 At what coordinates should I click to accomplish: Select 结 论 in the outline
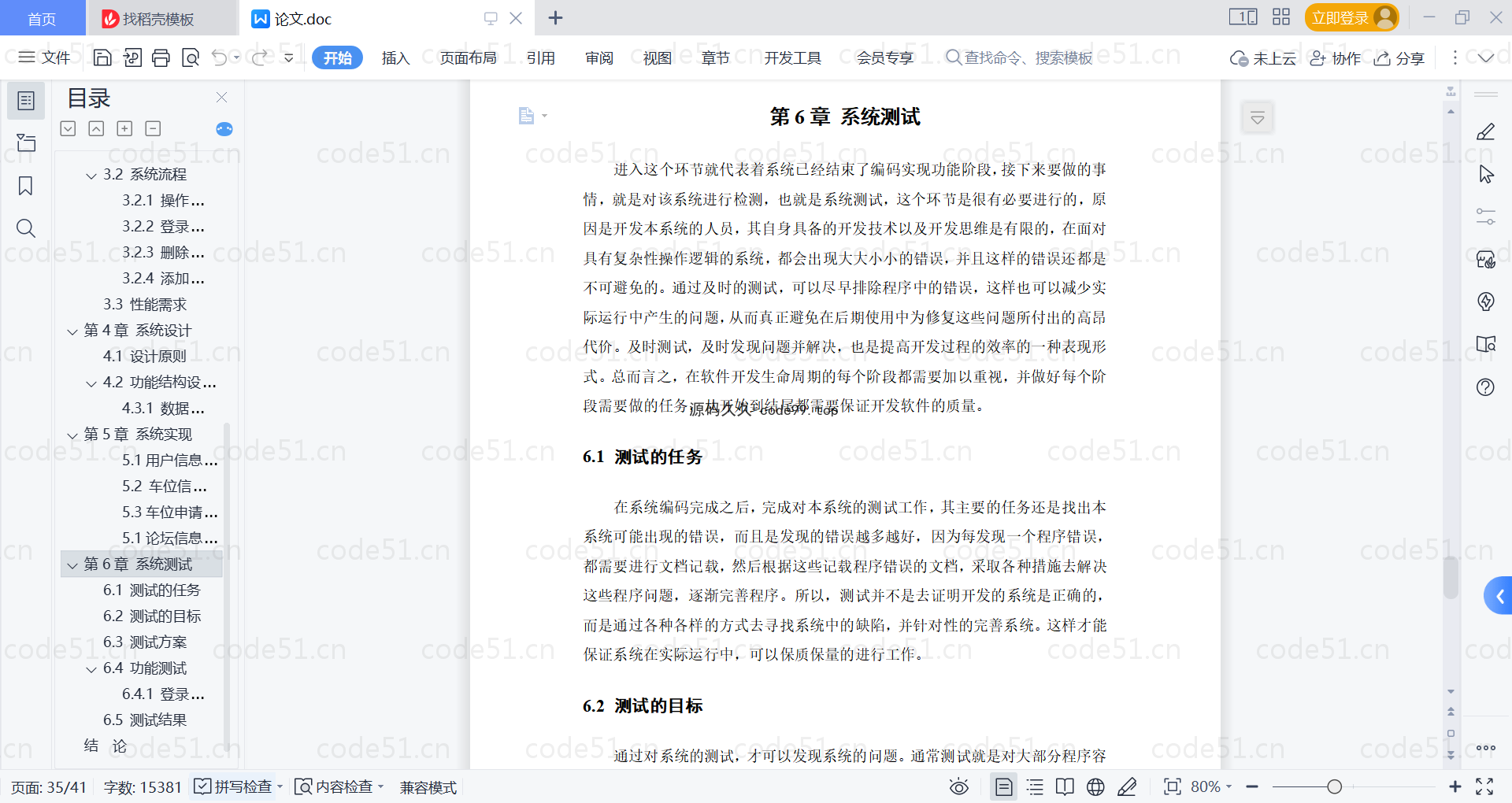106,746
